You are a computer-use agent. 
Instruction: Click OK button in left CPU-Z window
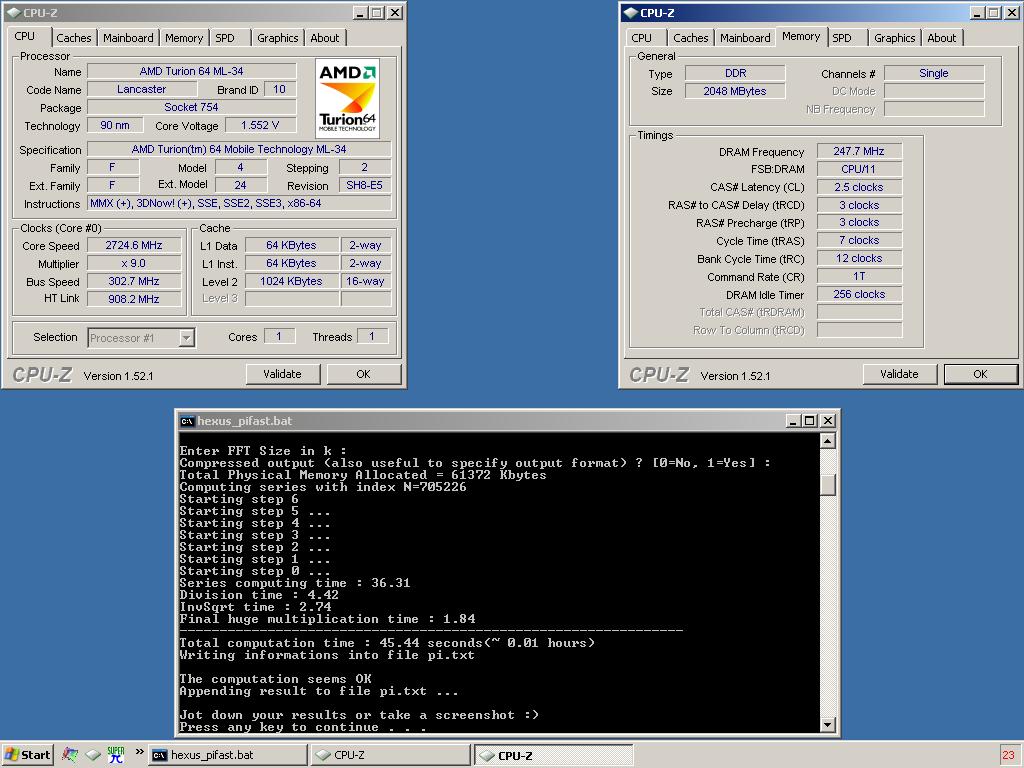pos(364,374)
